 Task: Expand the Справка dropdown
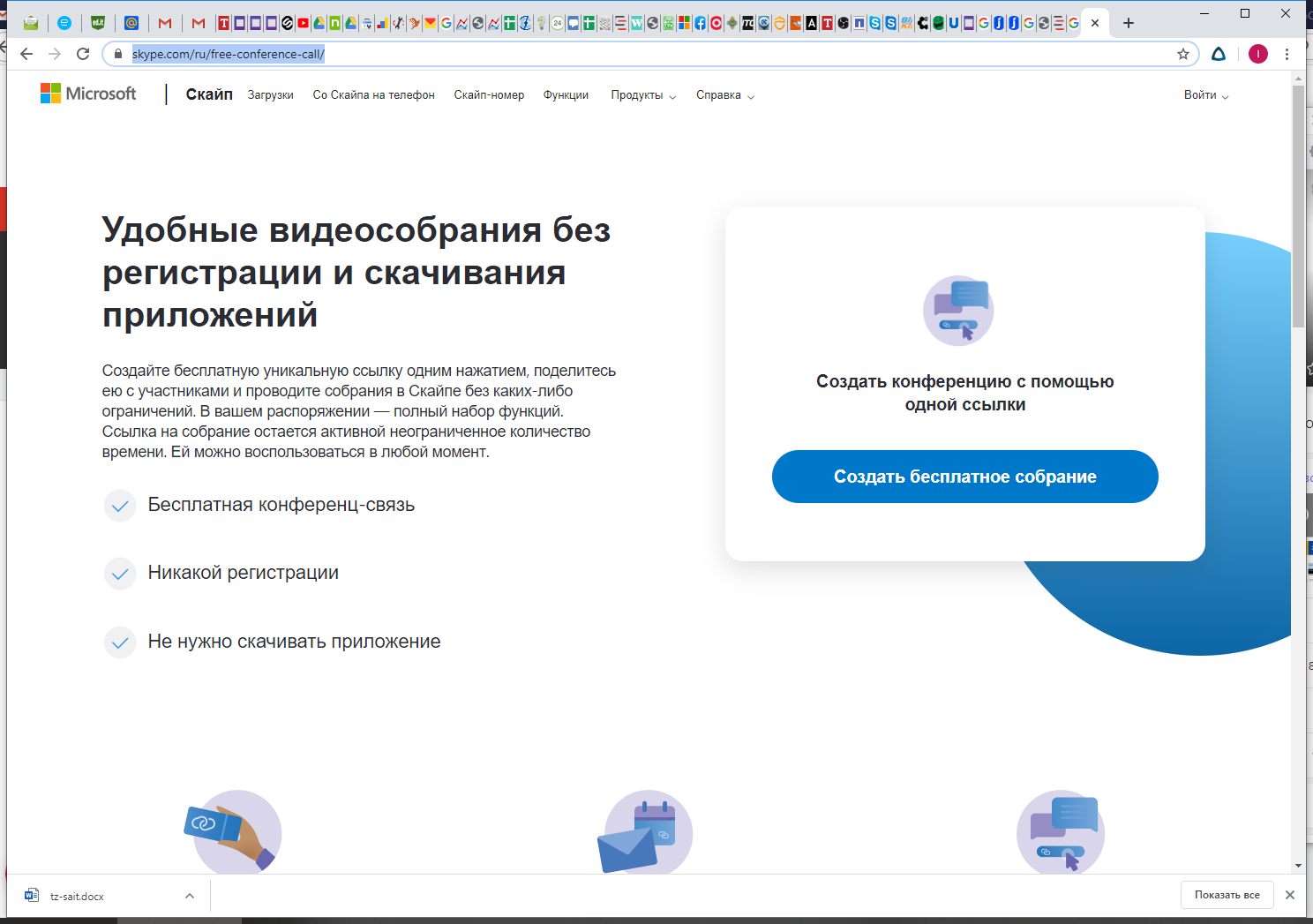pyautogui.click(x=725, y=95)
